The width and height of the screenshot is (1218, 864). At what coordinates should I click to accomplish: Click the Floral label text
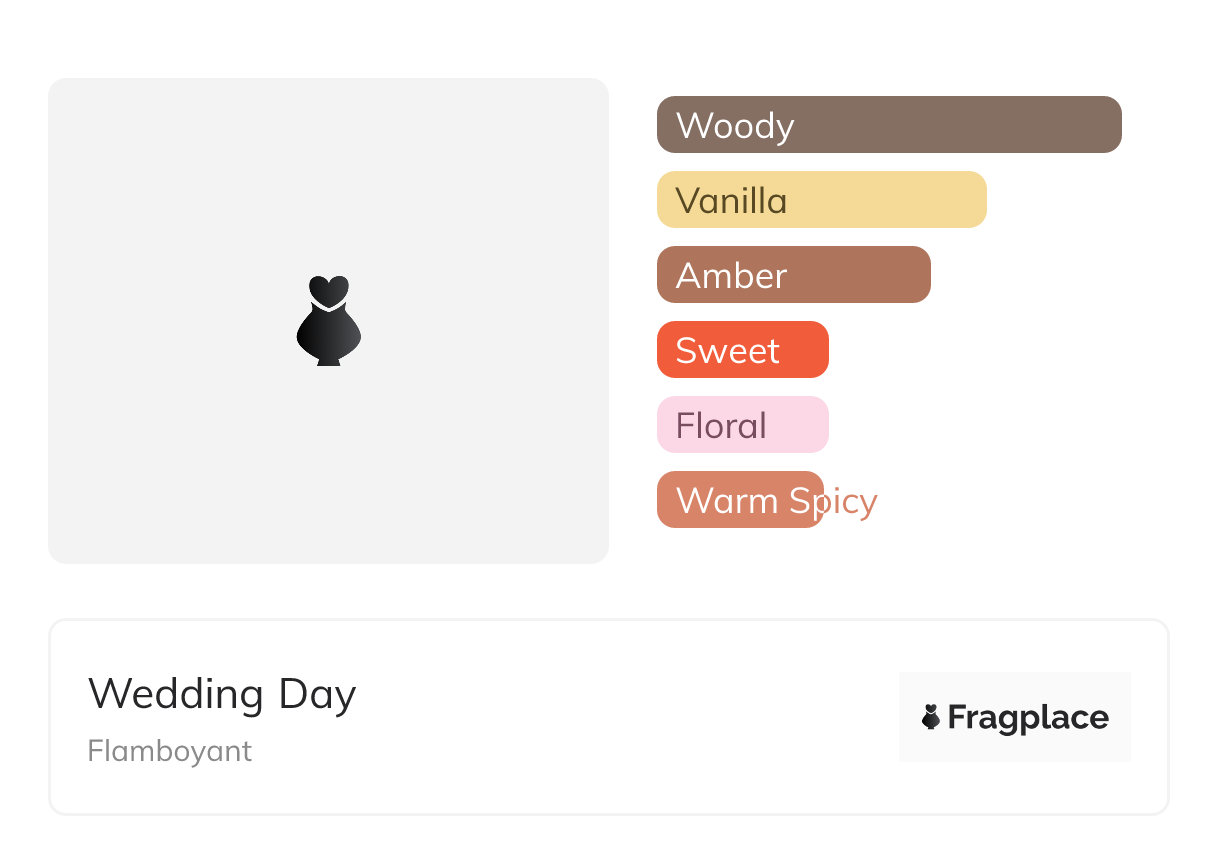[721, 426]
